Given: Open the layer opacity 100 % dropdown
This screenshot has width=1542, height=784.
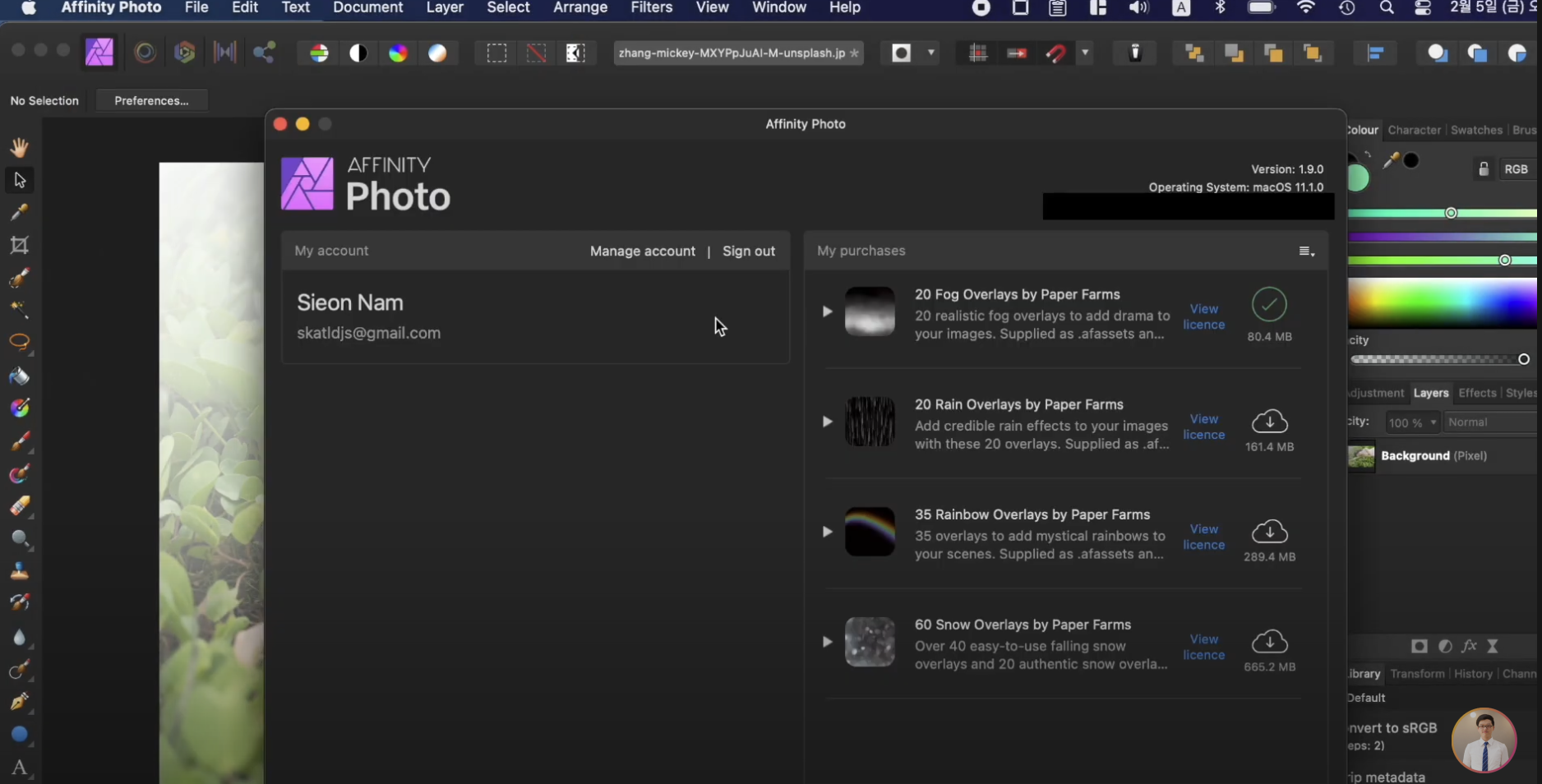Looking at the screenshot, I should (x=1412, y=422).
